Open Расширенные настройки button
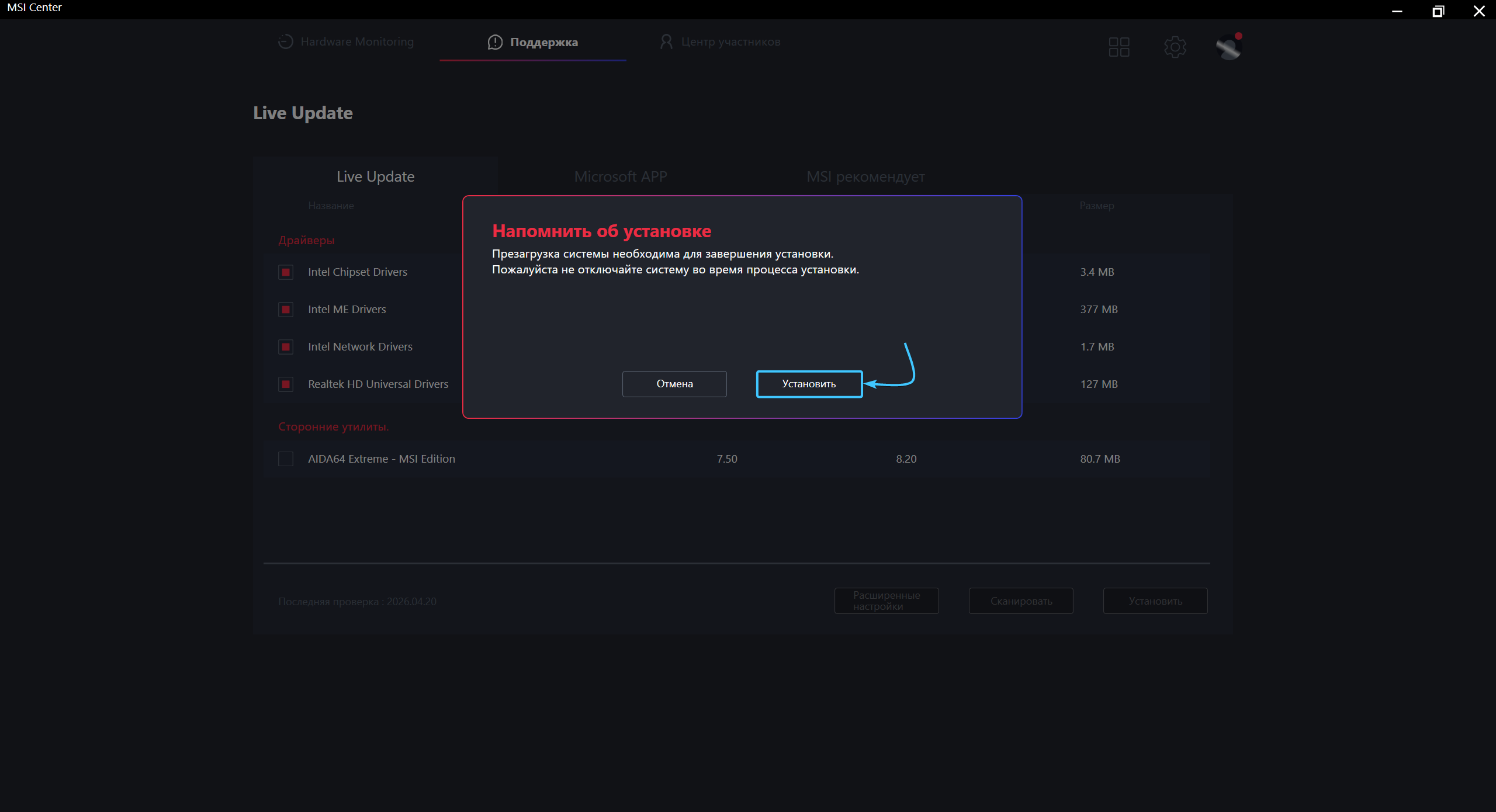The image size is (1496, 812). [886, 601]
